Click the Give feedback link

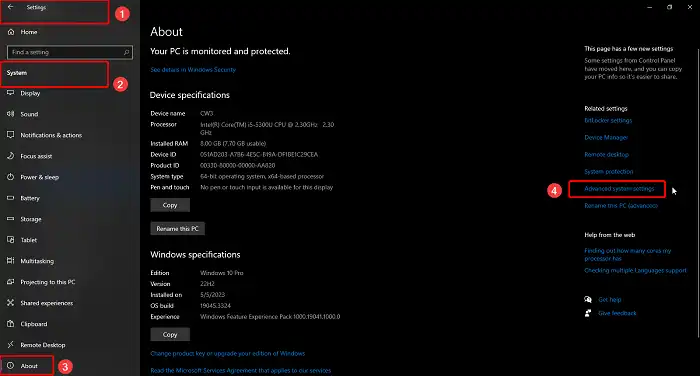pos(617,313)
